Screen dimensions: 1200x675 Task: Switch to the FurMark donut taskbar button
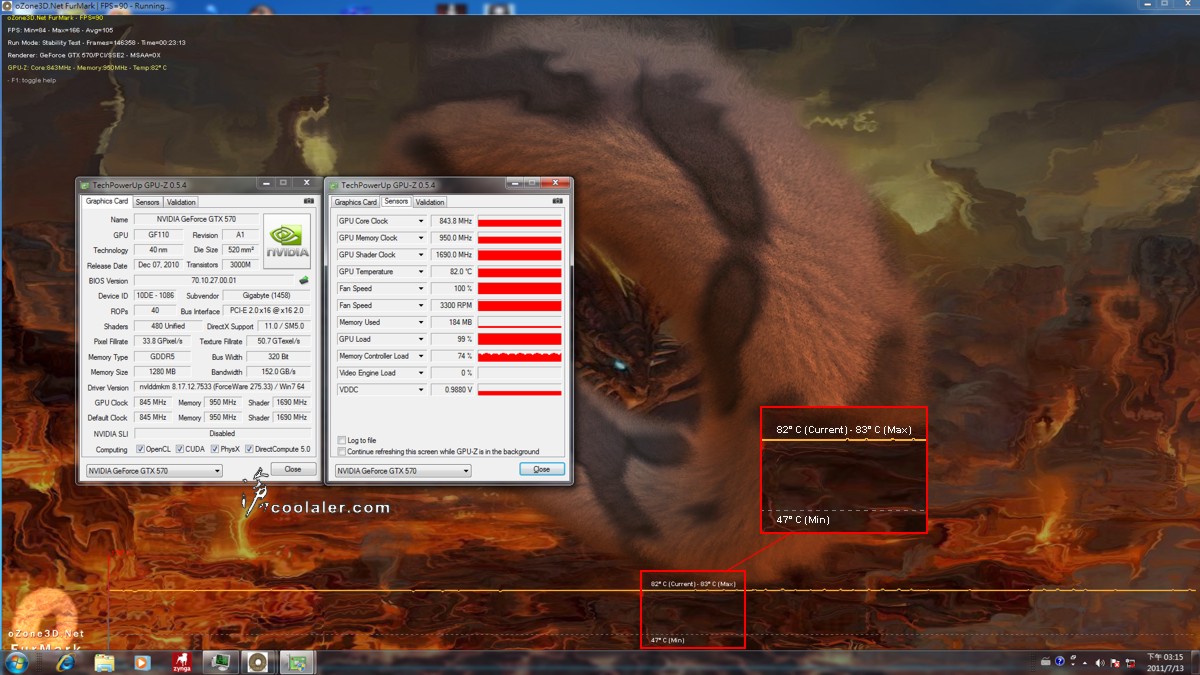(x=258, y=662)
